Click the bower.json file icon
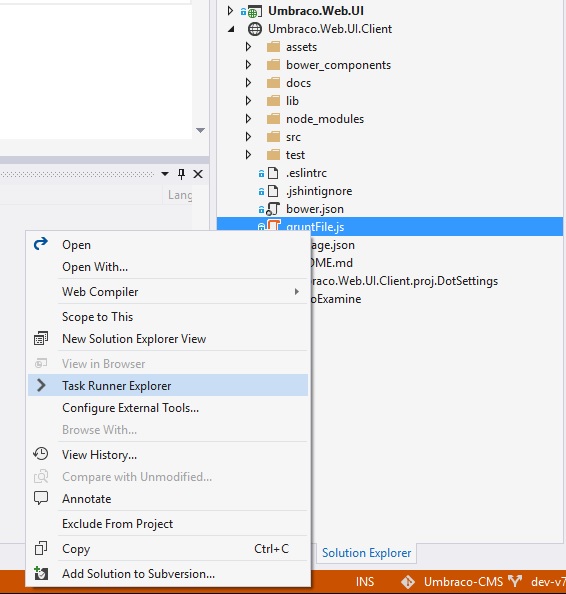The height and width of the screenshot is (594, 566). [x=273, y=209]
